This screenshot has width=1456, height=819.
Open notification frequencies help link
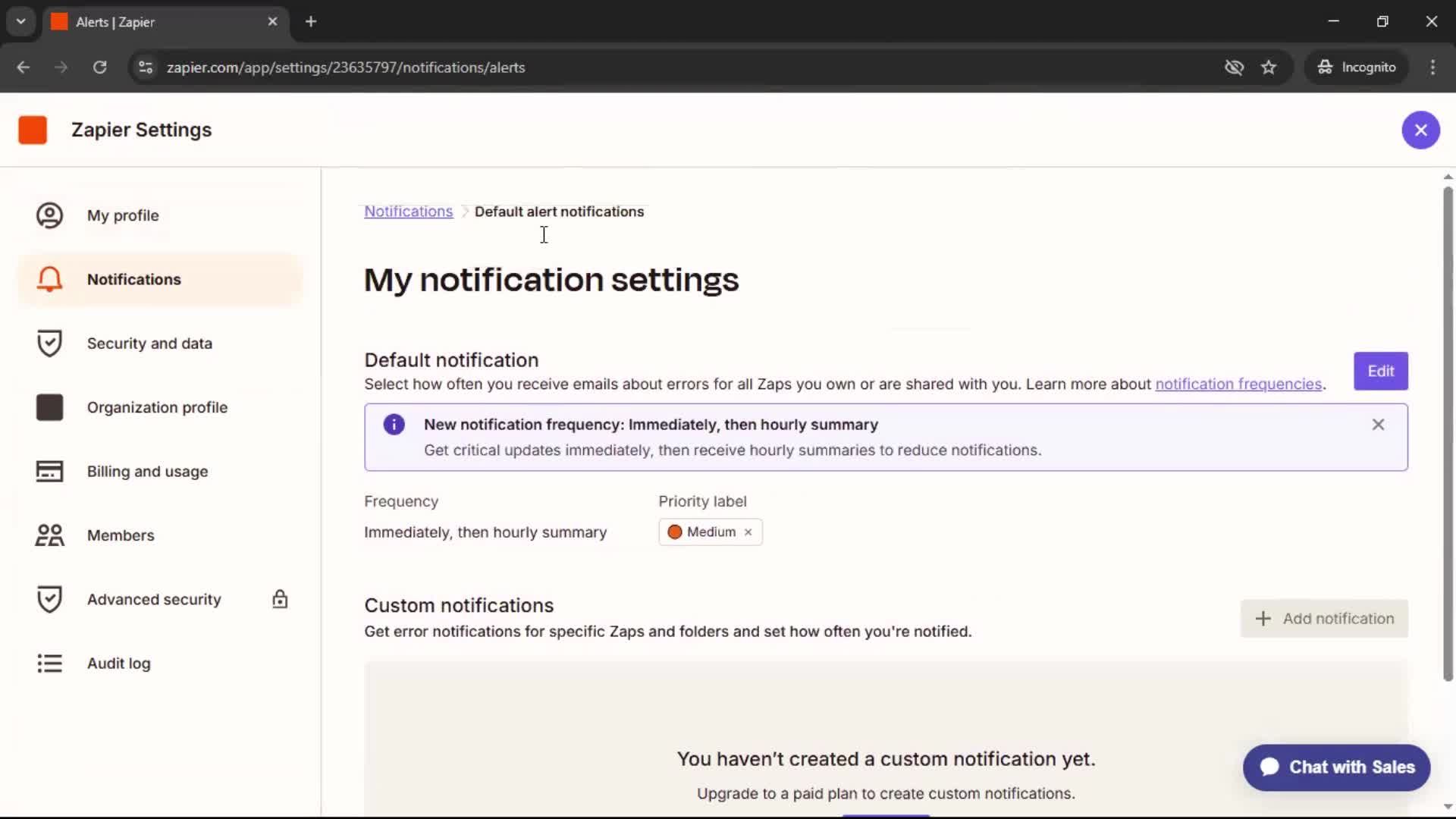[1238, 384]
